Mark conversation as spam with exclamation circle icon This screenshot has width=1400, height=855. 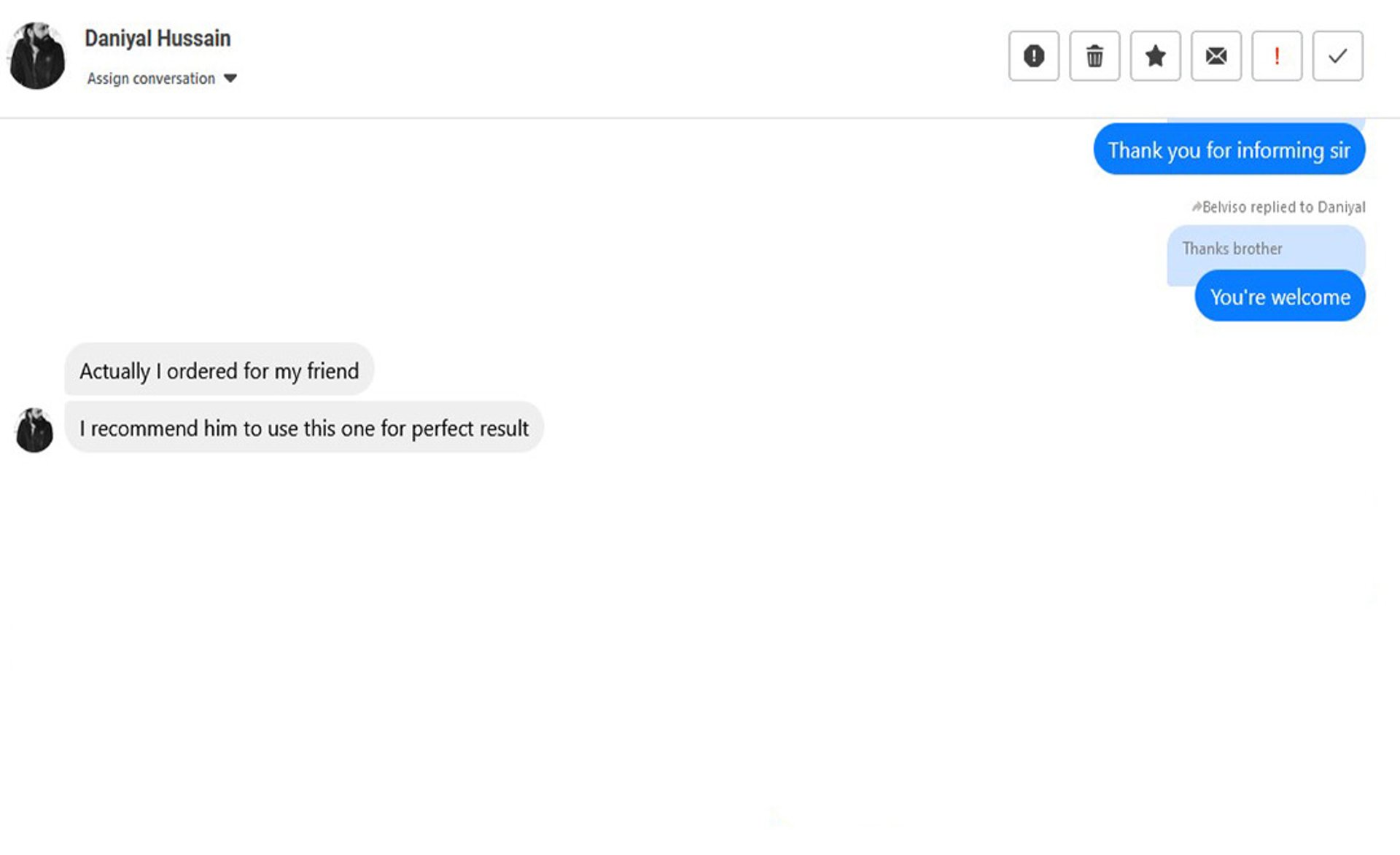pos(1033,56)
